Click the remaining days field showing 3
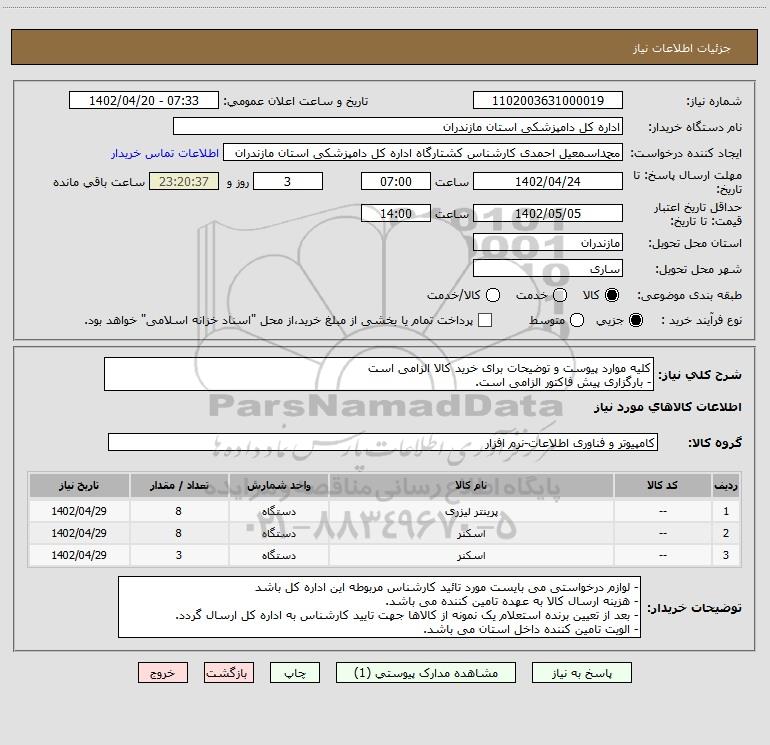Screen dimensions: 770x745 [288, 181]
